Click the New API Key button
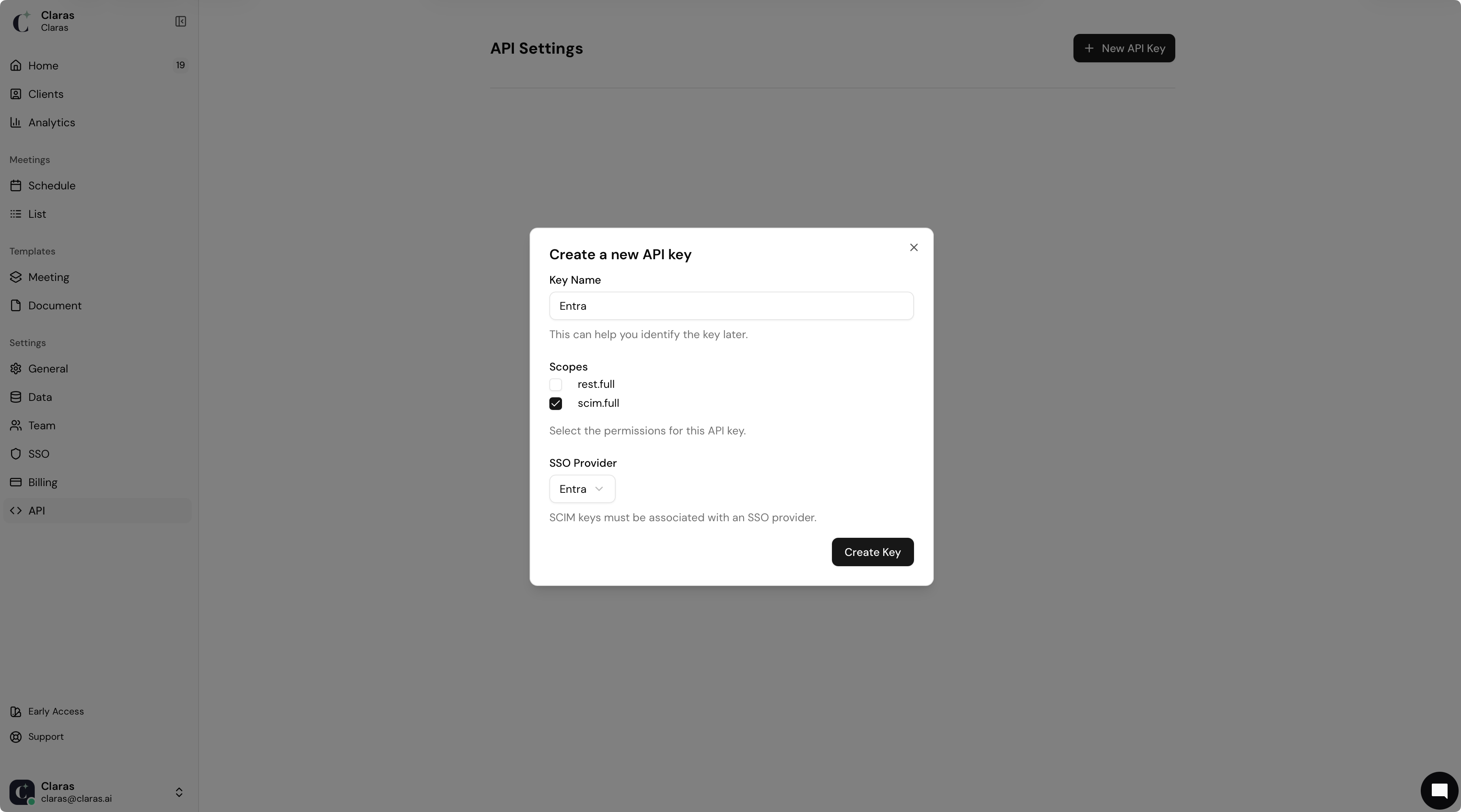Viewport: 1461px width, 812px height. tap(1124, 48)
